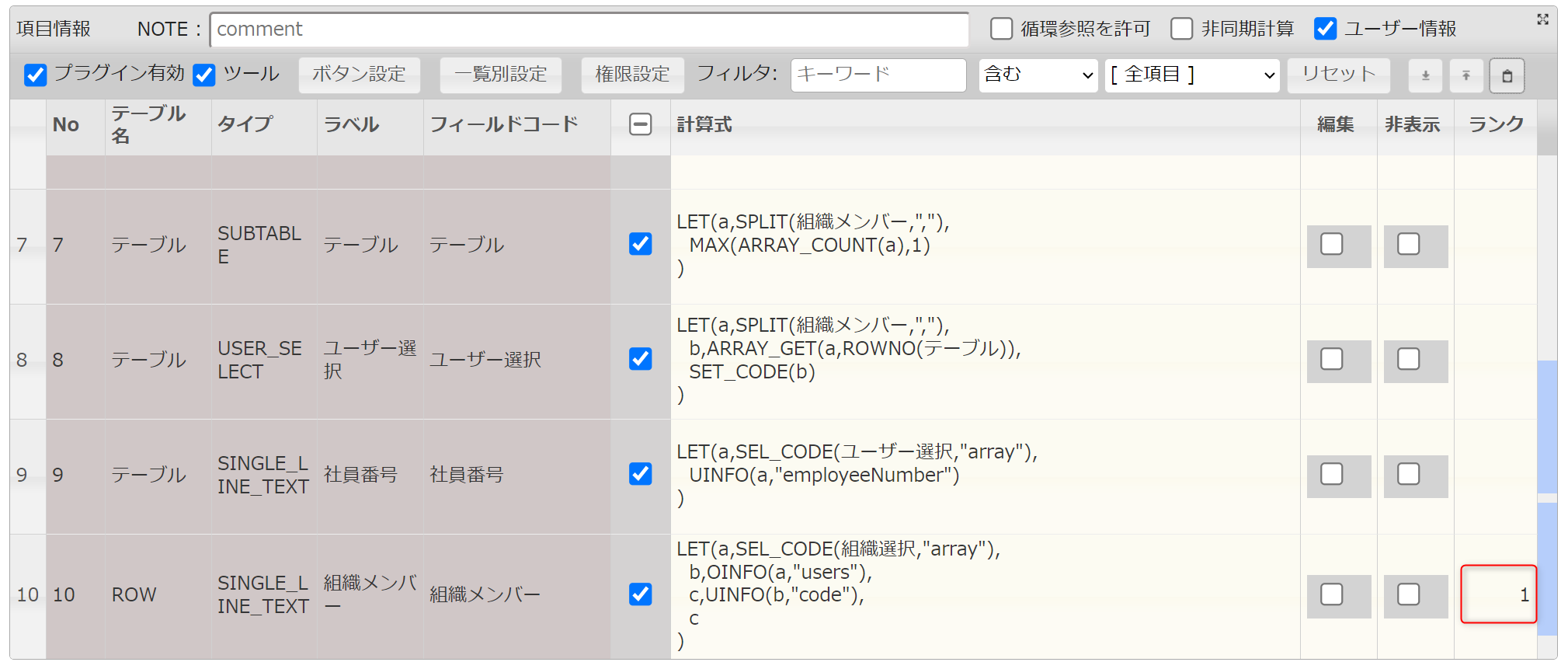This screenshot has height=669, width=1568.
Task: Open 権限設定 permissions
Action: [633, 75]
